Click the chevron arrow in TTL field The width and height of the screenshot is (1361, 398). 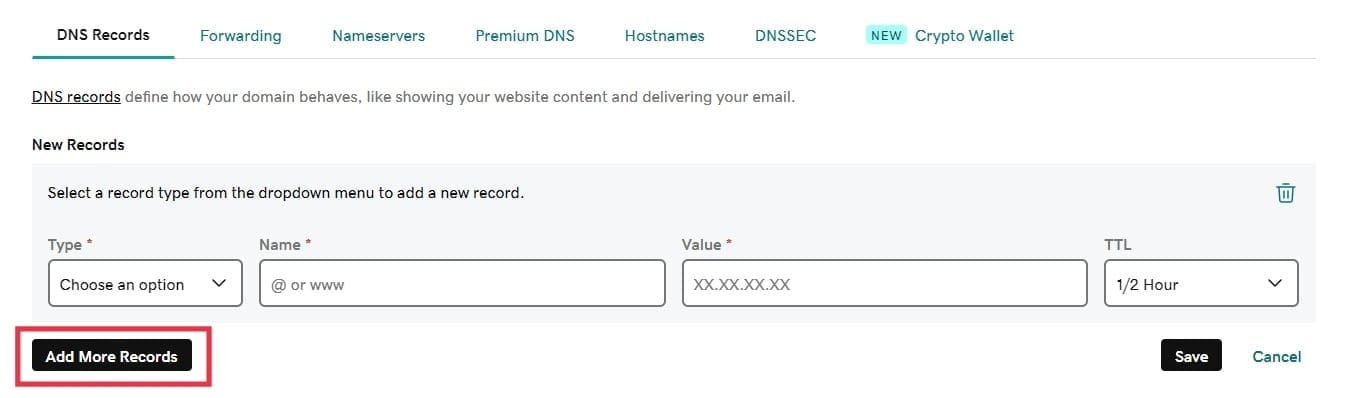(1275, 283)
